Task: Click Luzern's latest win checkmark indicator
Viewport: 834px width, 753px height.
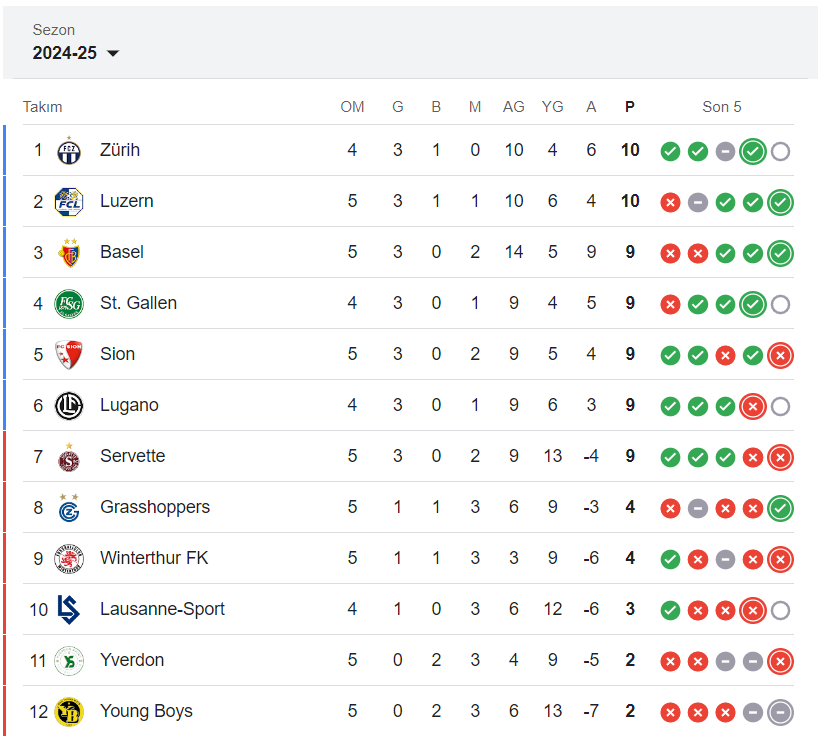Action: point(780,203)
